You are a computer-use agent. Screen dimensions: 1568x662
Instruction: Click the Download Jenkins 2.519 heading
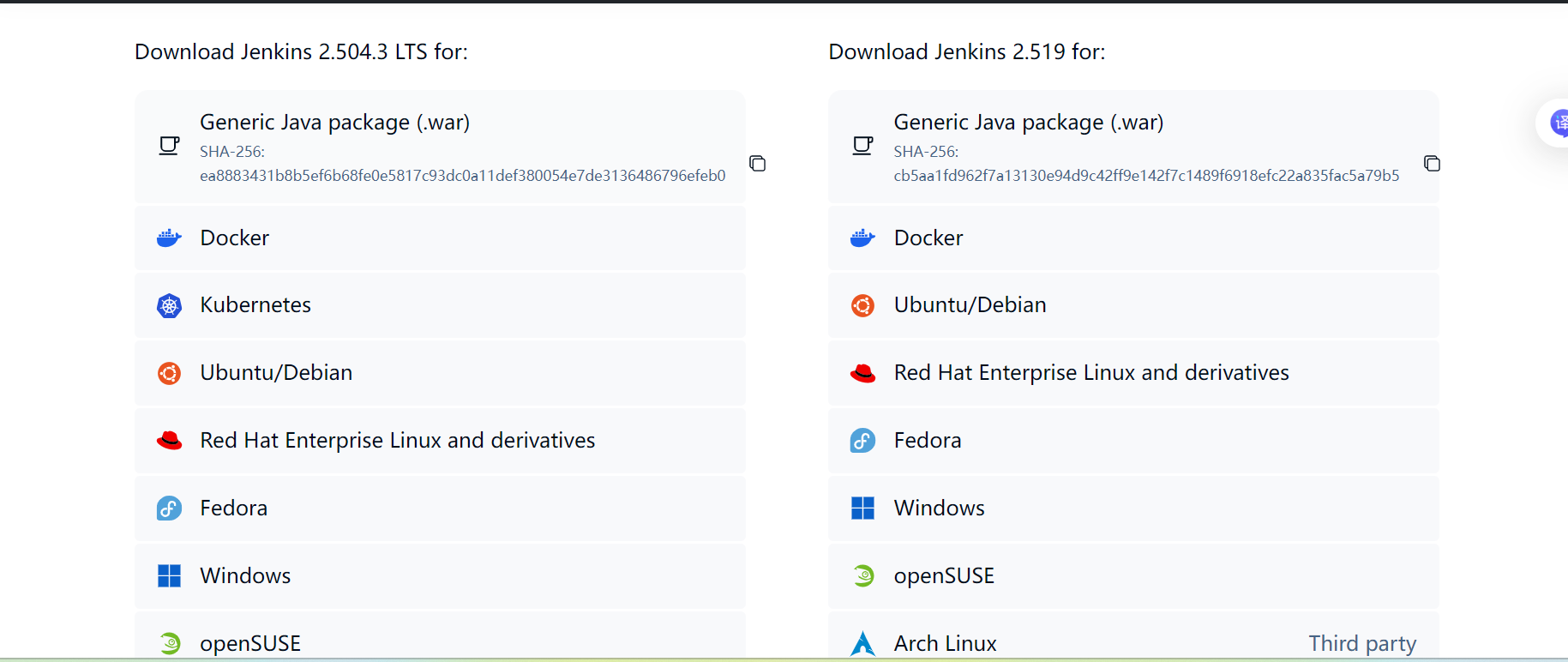coord(967,51)
